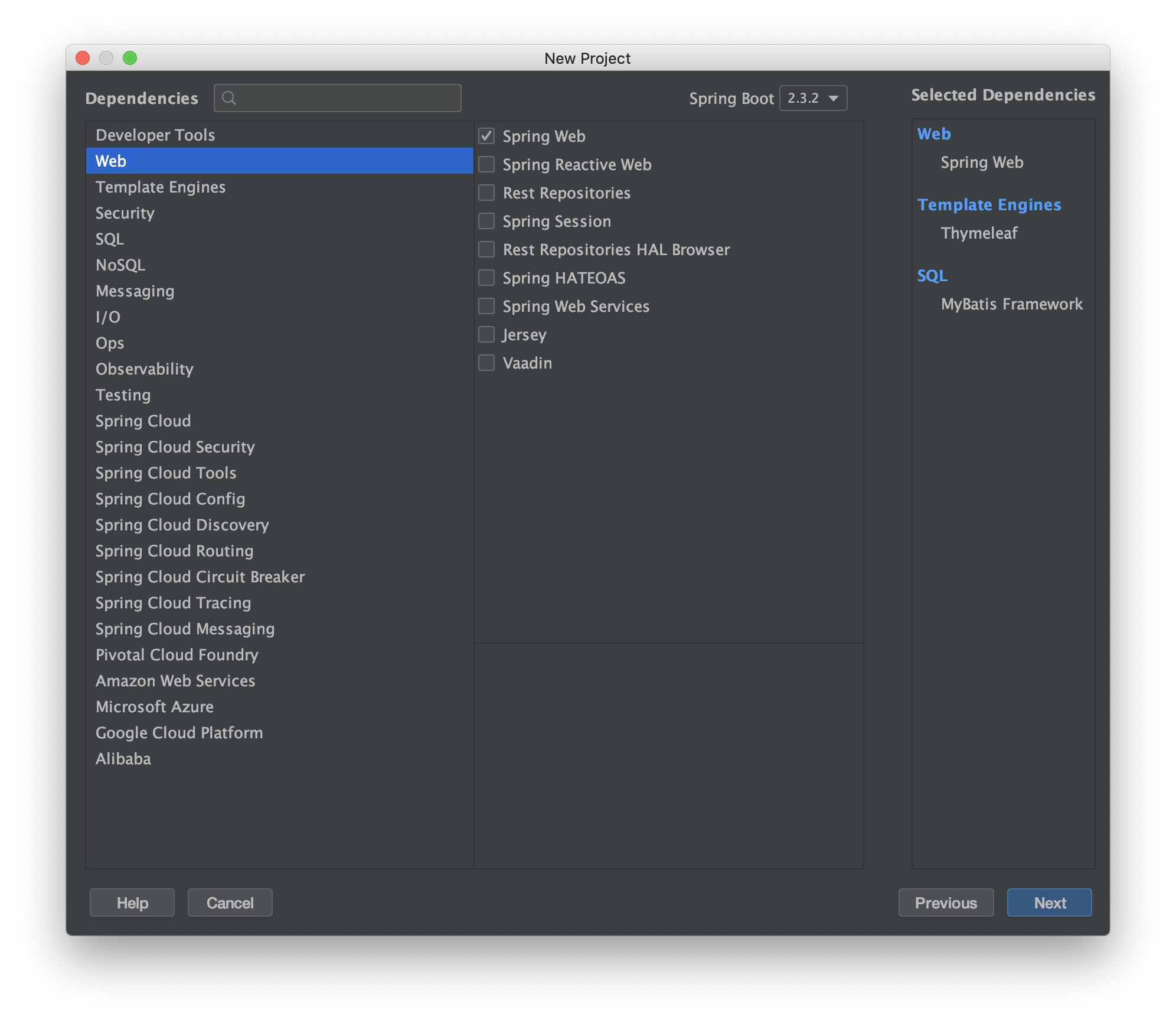Click the green zoom window button
Screen dimensions: 1176x1023
click(130, 58)
